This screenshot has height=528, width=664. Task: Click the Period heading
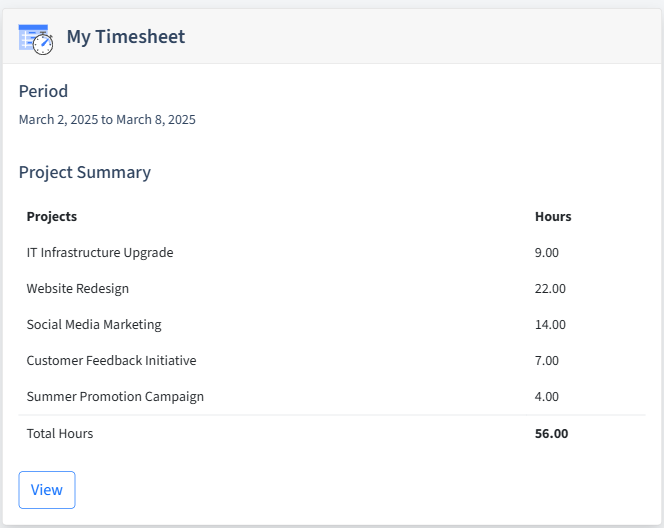[x=43, y=91]
